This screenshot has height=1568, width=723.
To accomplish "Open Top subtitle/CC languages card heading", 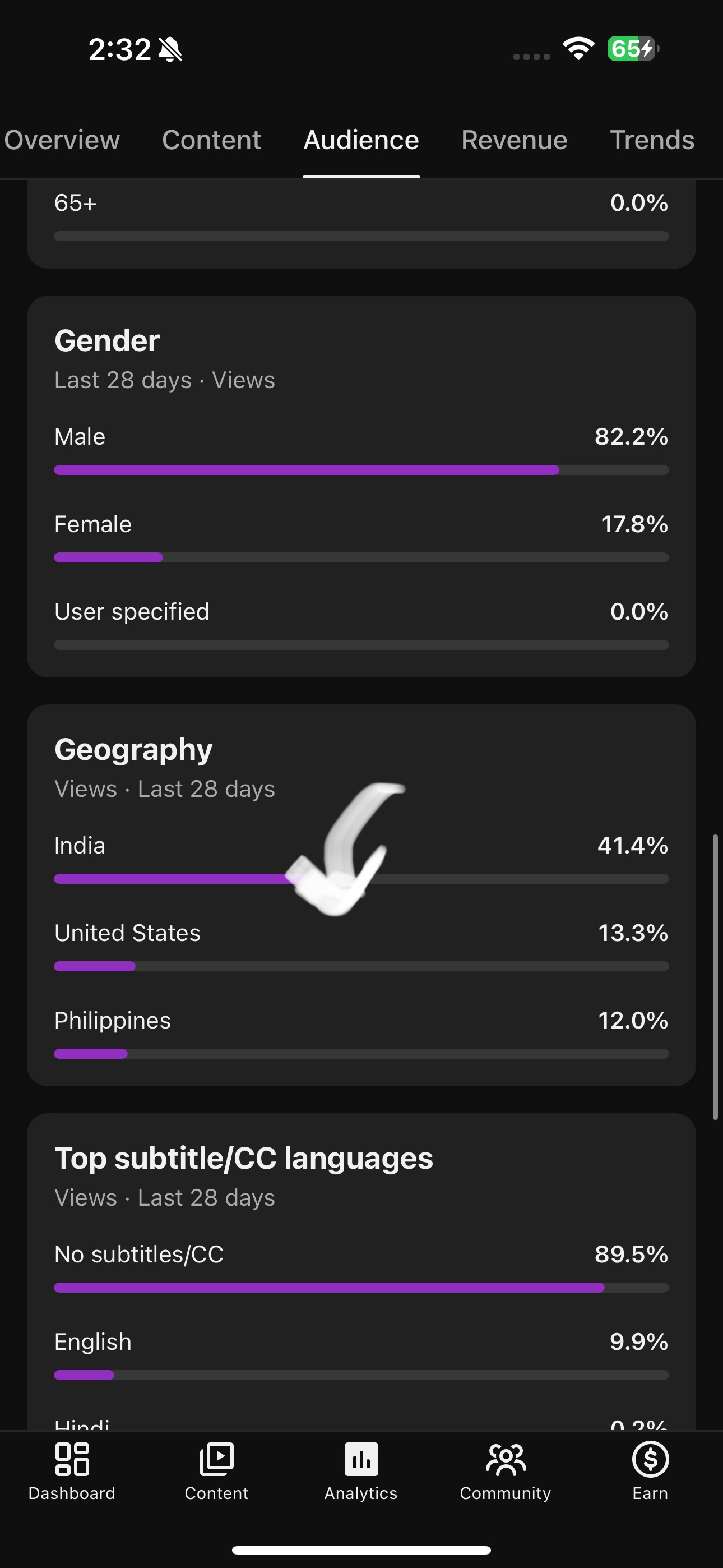I will [243, 1159].
